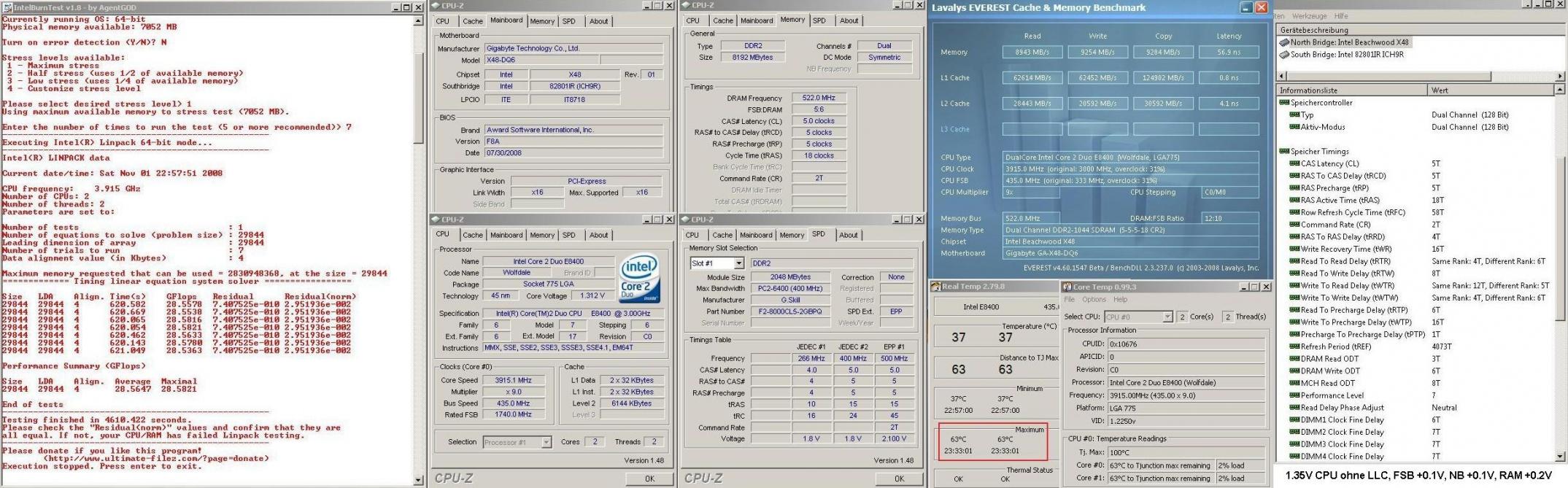Open the About tab in the CPU-Z CPU window
Viewport: 1568px width, 488px height.
pos(598,235)
